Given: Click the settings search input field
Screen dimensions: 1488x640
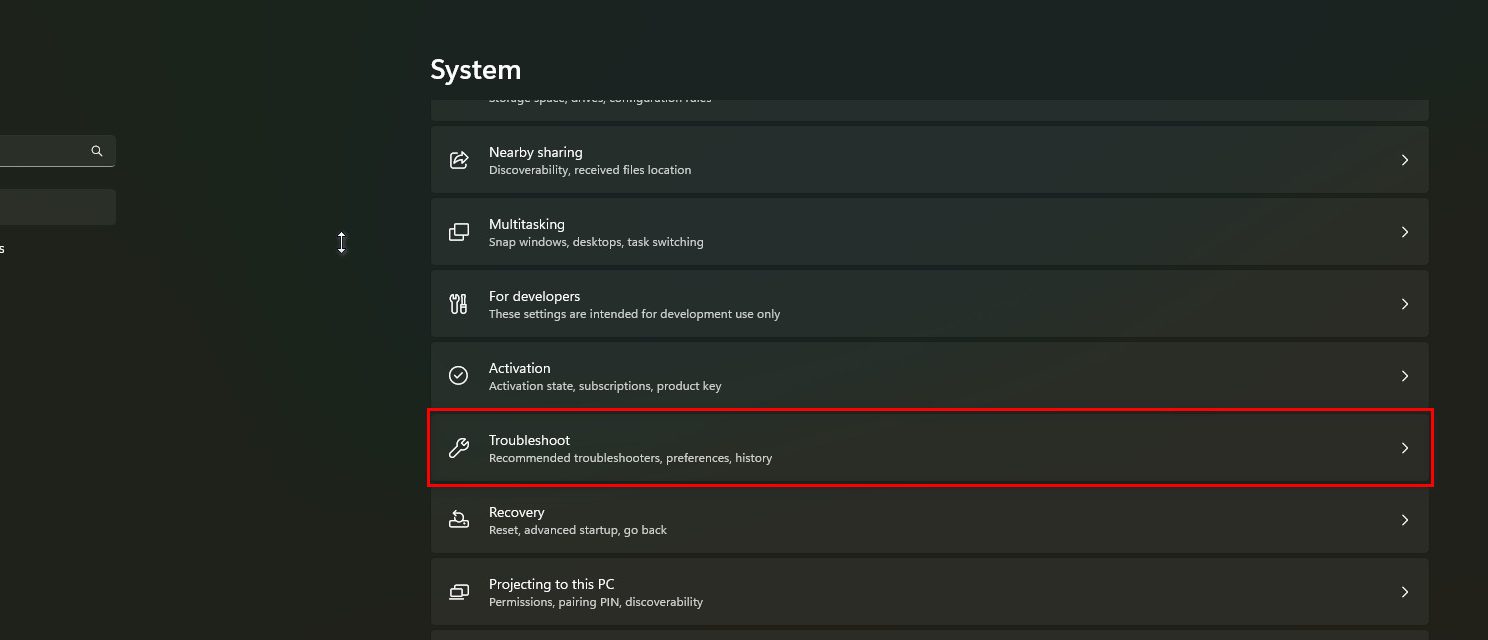Looking at the screenshot, I should click(x=40, y=151).
